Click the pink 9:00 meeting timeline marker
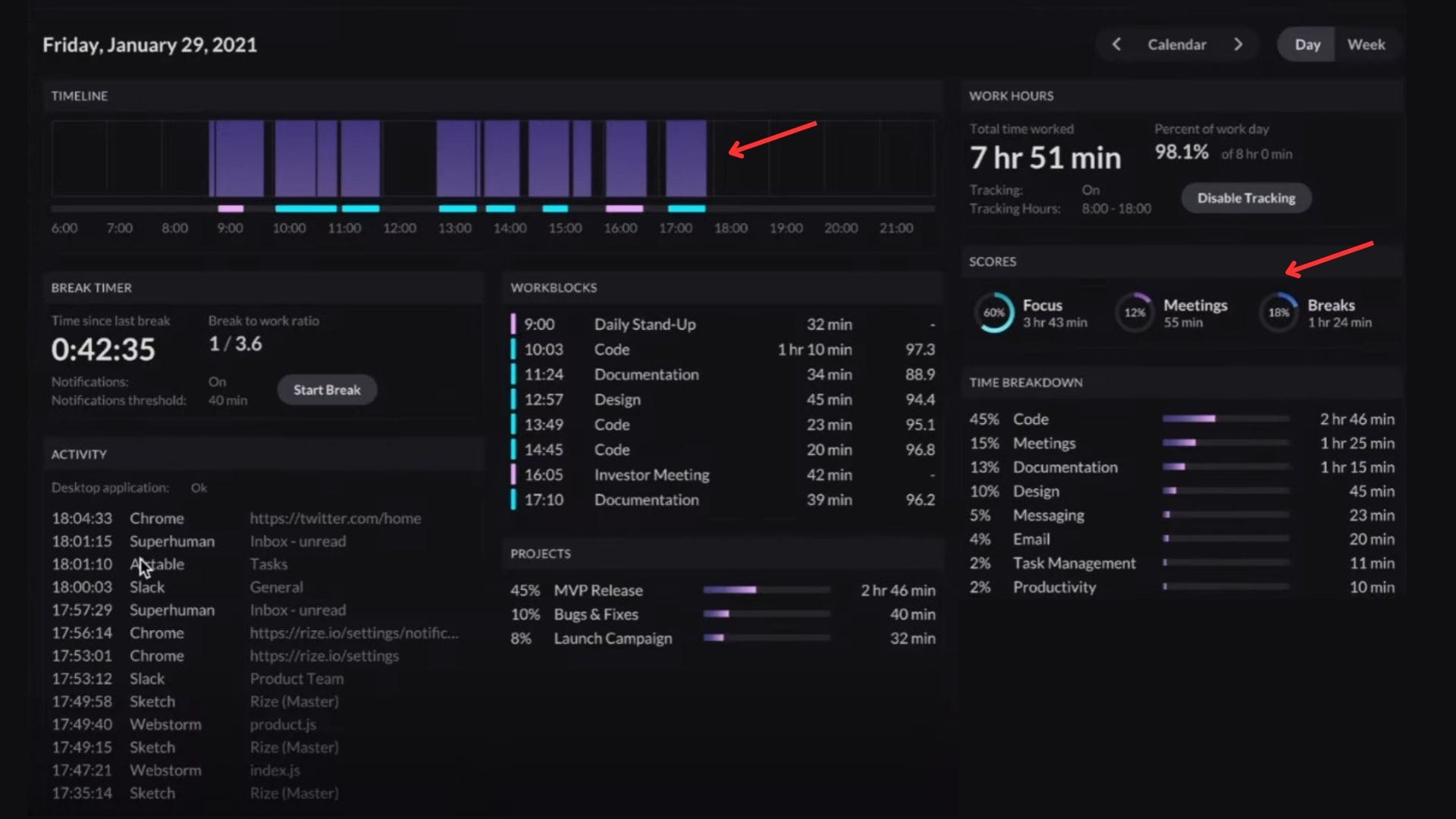 click(x=231, y=209)
